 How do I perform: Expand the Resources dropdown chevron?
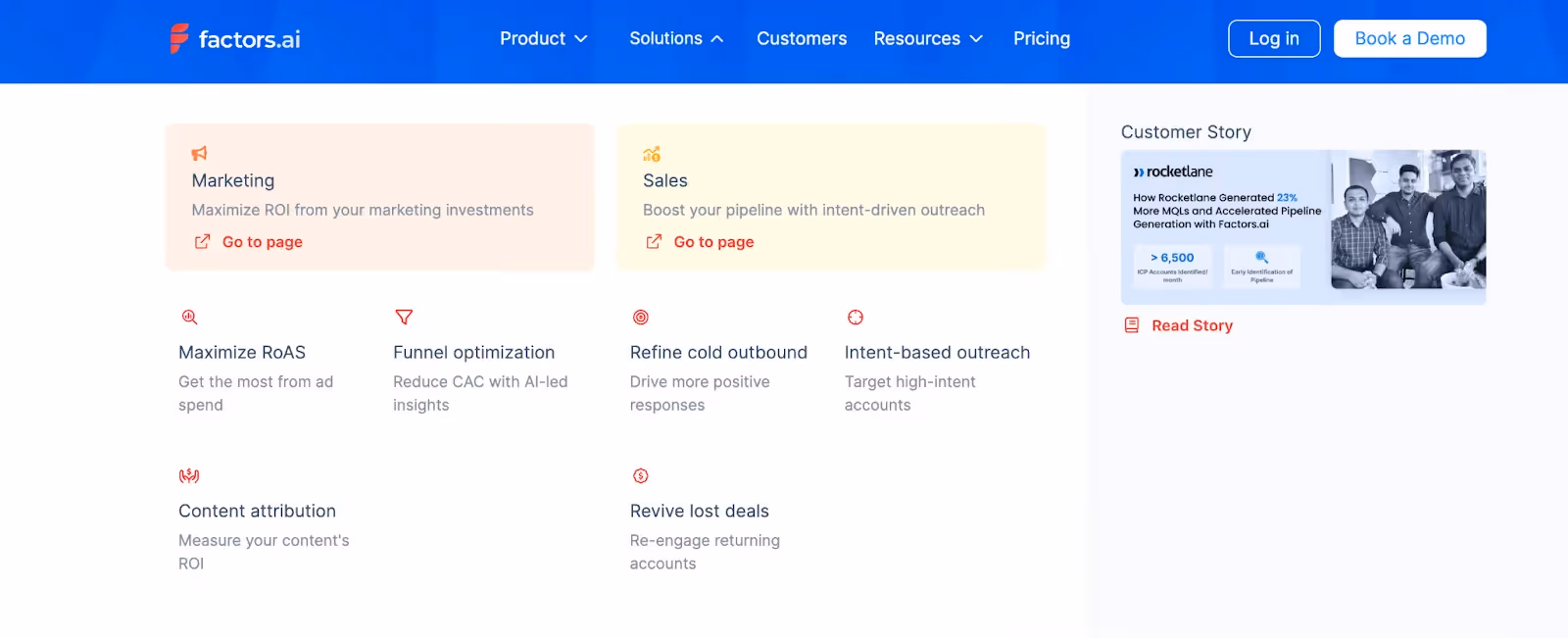pyautogui.click(x=976, y=39)
